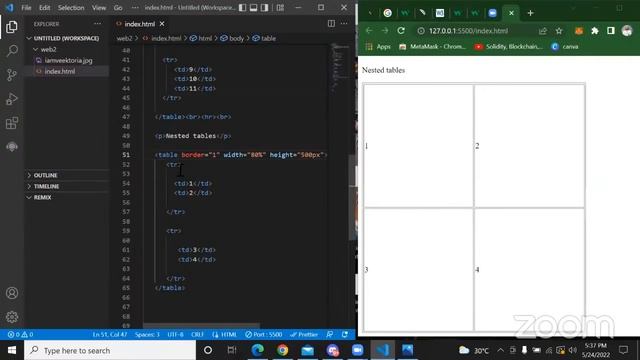The height and width of the screenshot is (360, 640).
Task: Click the Prettier status bar item
Action: (304, 335)
